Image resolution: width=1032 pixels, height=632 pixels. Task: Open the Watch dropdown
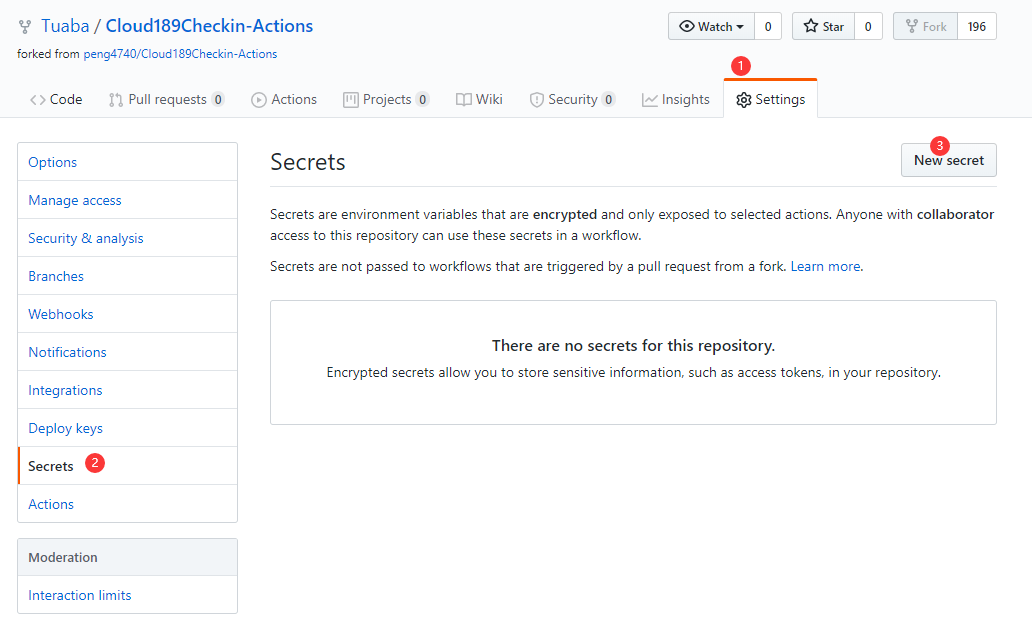click(x=711, y=27)
